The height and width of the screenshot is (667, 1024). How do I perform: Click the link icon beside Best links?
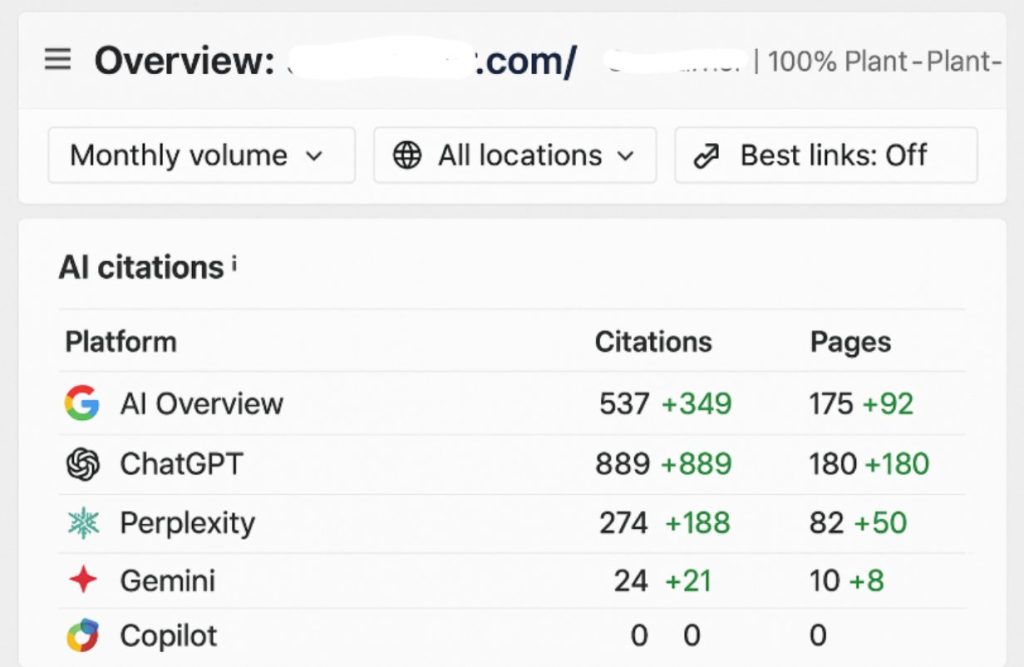tap(707, 156)
